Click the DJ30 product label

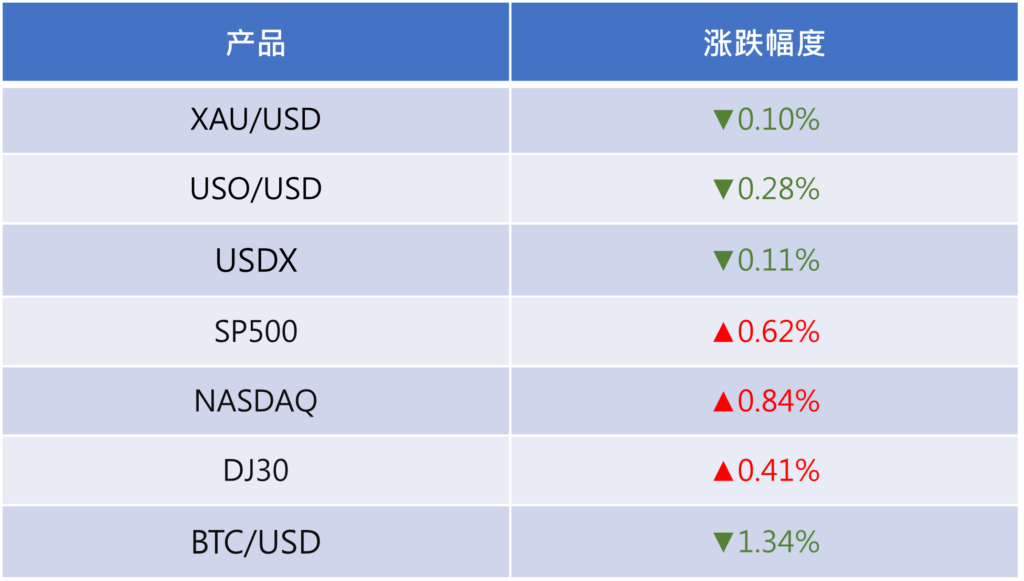pyautogui.click(x=256, y=471)
